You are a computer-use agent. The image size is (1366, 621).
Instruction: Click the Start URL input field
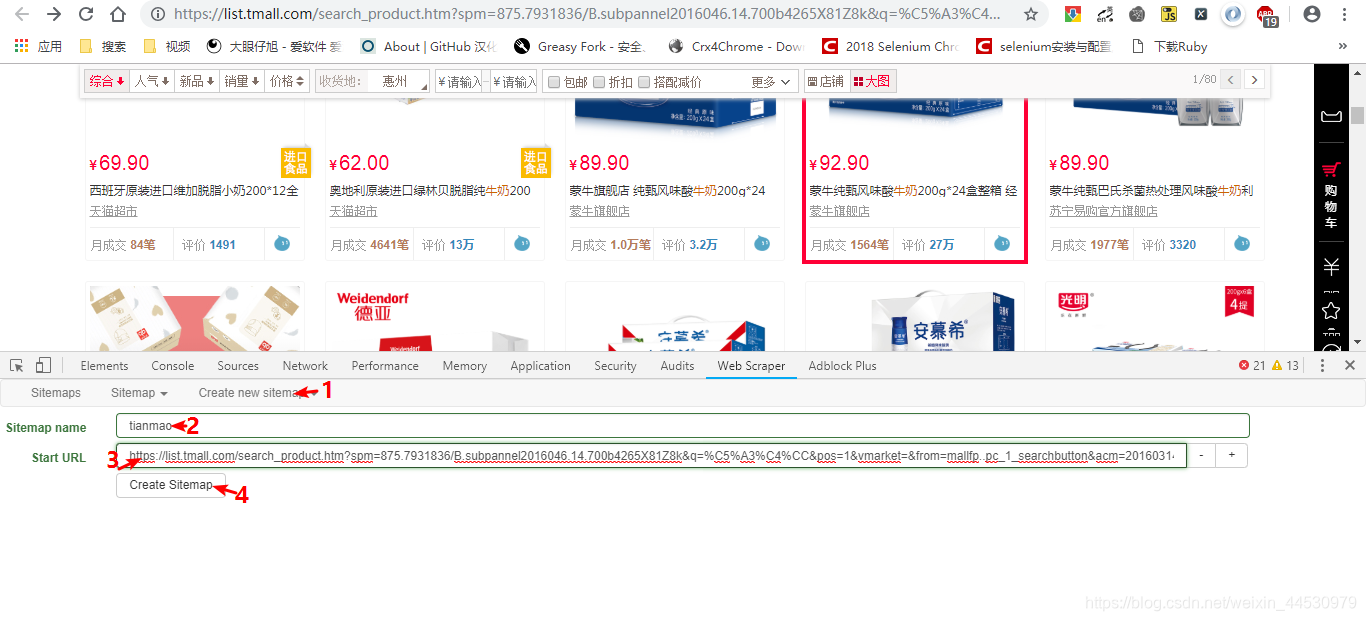[x=651, y=456]
